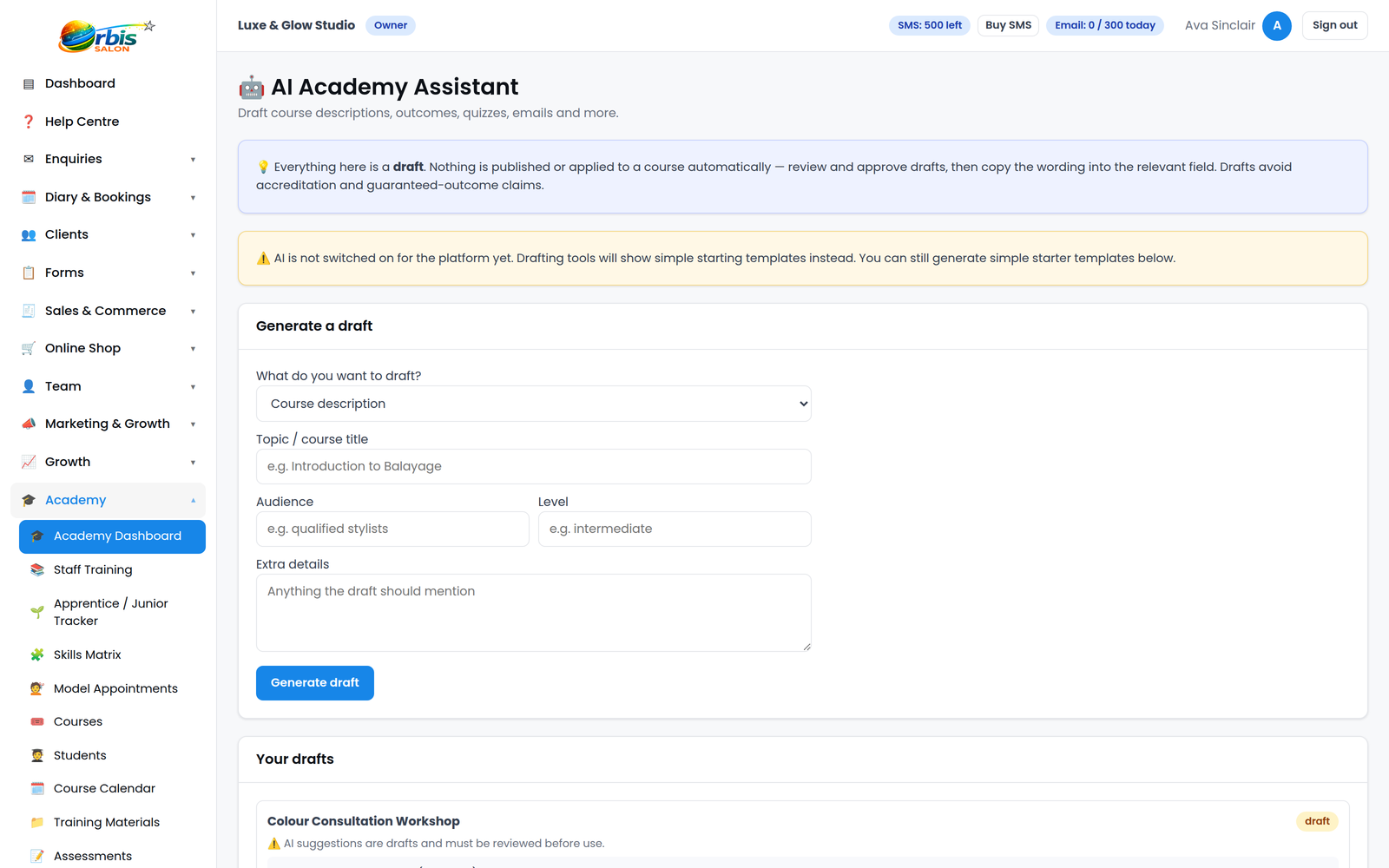Click the Owner role badge
Viewport: 1389px width, 868px height.
coord(391,25)
